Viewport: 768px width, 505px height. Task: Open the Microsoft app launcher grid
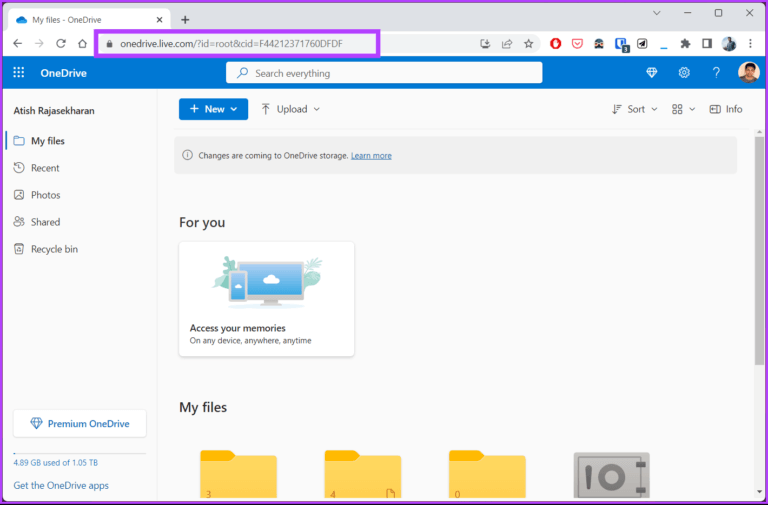[x=19, y=73]
